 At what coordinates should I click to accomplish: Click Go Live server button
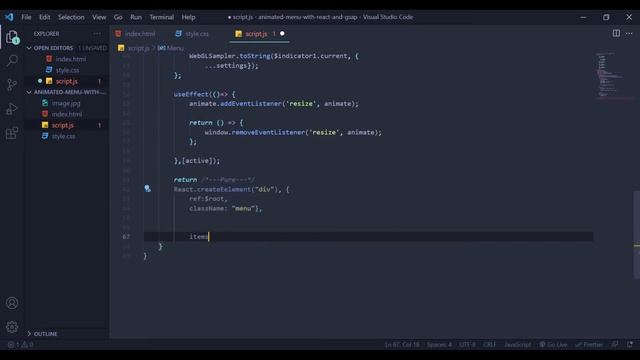[553, 344]
